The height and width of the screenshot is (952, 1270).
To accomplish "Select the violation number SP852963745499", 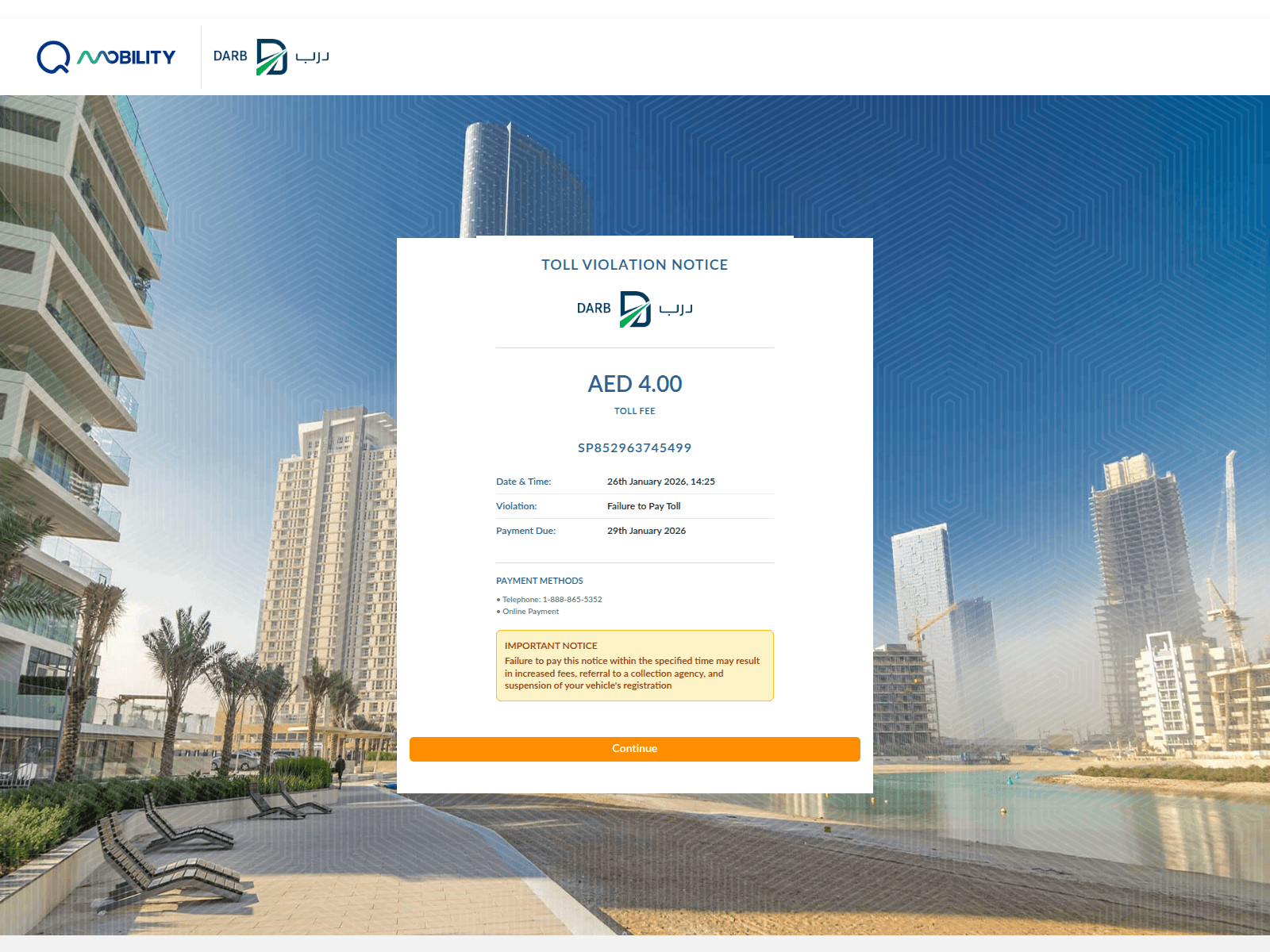I will pos(634,447).
